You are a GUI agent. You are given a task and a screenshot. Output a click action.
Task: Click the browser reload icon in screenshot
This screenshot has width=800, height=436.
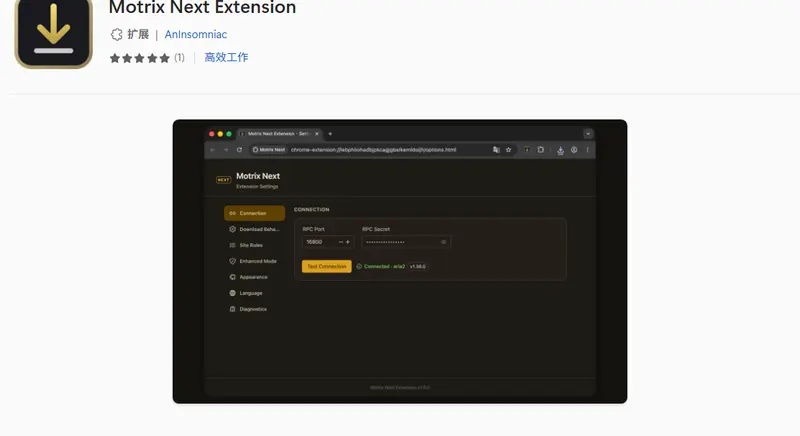click(x=239, y=150)
